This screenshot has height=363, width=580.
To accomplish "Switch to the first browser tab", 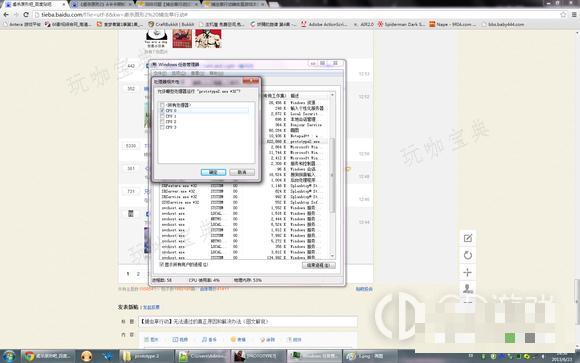I will click(x=35, y=4).
